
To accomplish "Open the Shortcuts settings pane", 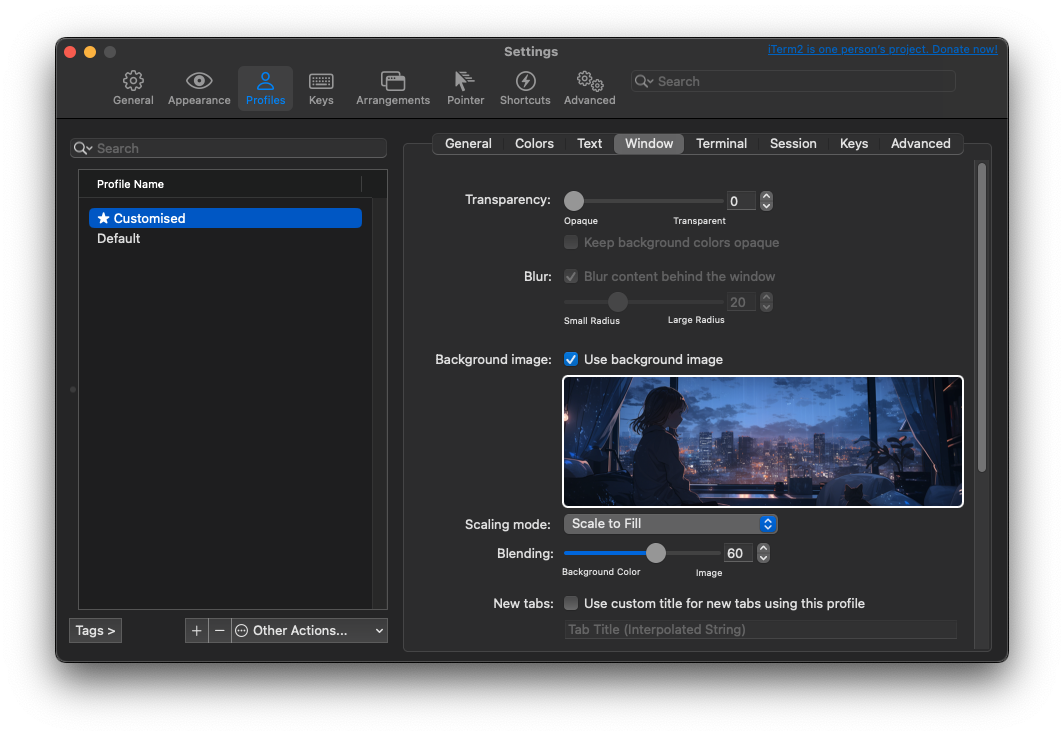I will click(525, 88).
